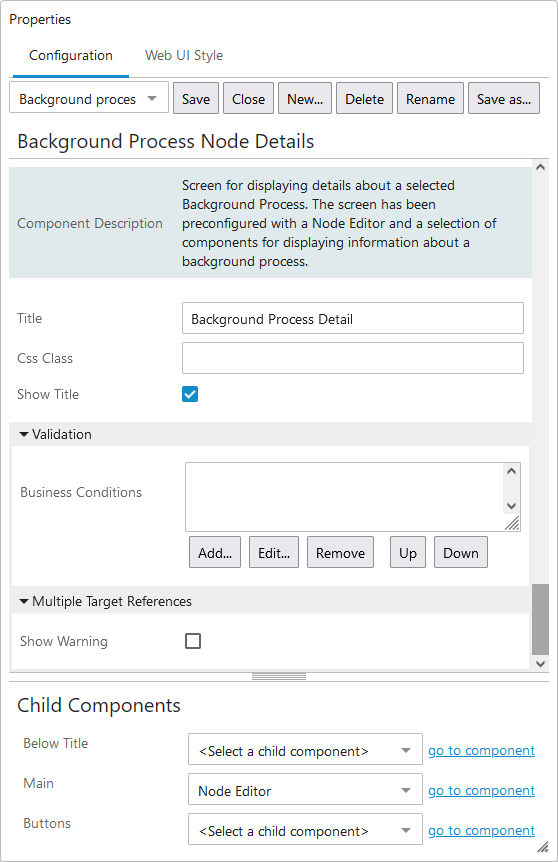Switch to the Web UI Style tab
The image size is (558, 862).
tap(184, 56)
